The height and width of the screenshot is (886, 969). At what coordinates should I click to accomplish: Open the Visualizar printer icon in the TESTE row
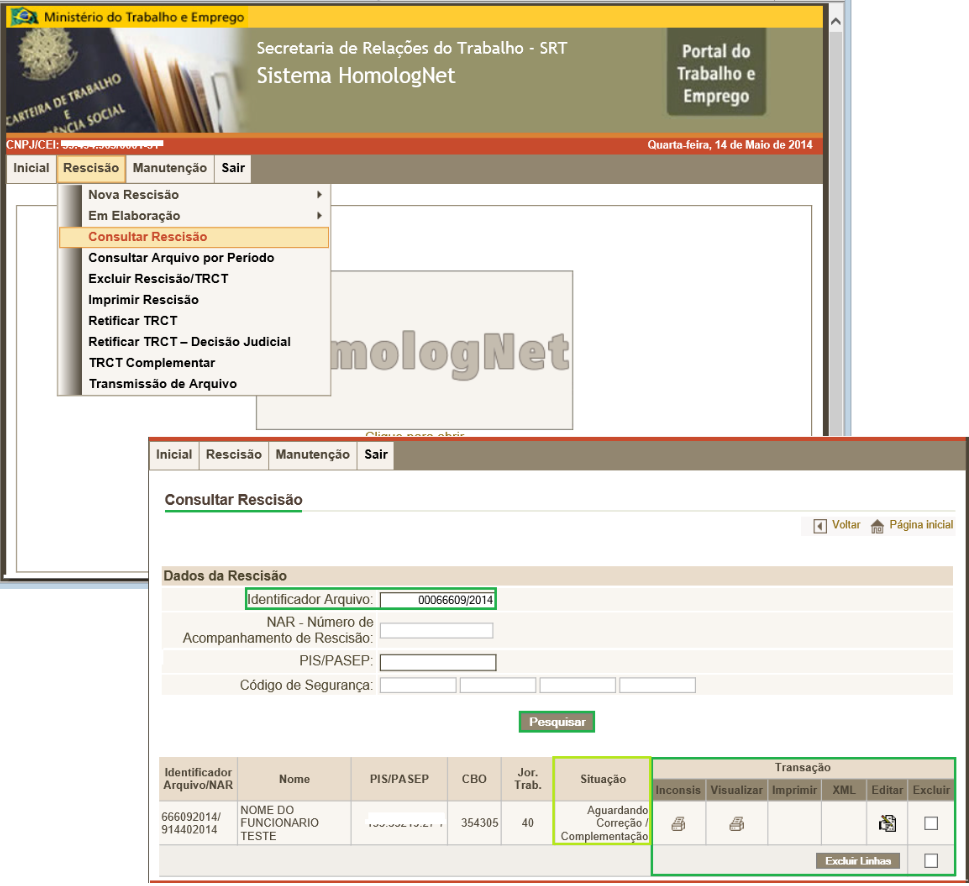point(736,824)
